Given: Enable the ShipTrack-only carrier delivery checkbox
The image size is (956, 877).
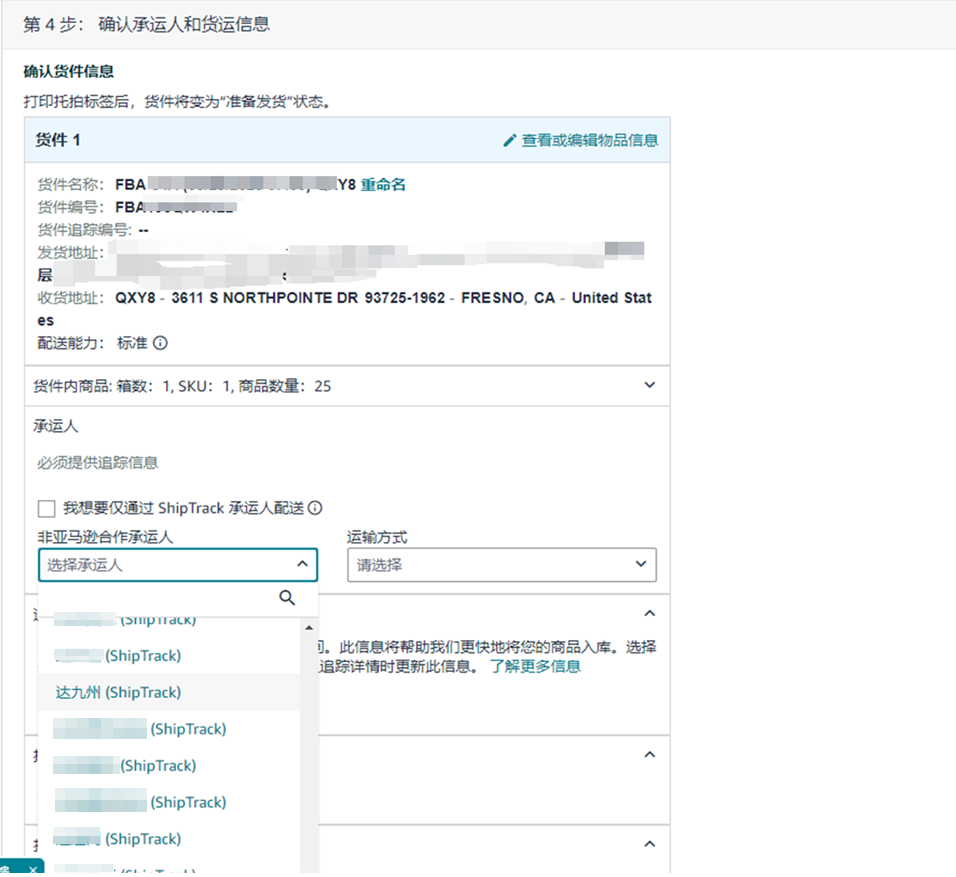Looking at the screenshot, I should coord(46,508).
